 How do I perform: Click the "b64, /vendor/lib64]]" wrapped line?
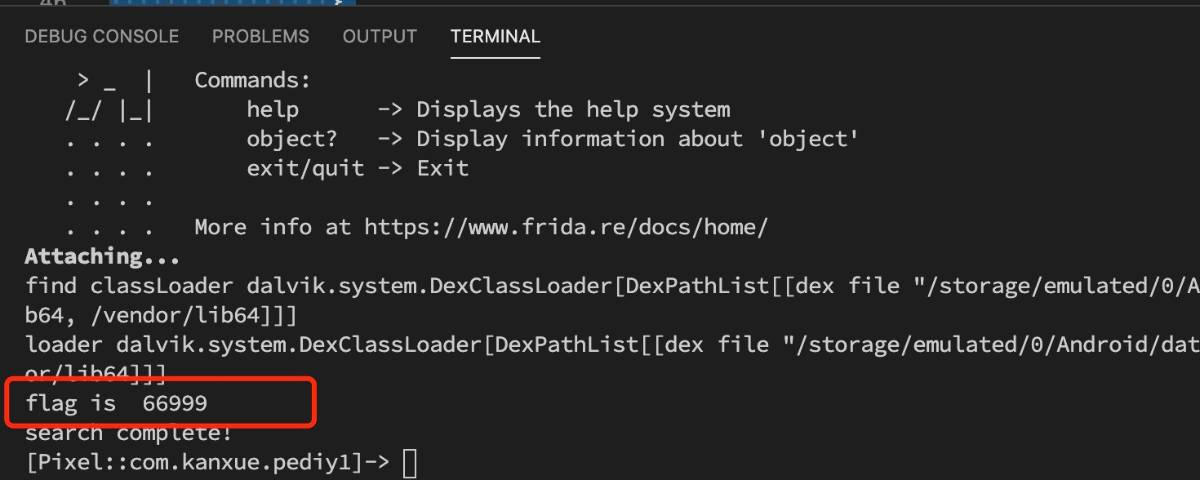click(x=161, y=316)
